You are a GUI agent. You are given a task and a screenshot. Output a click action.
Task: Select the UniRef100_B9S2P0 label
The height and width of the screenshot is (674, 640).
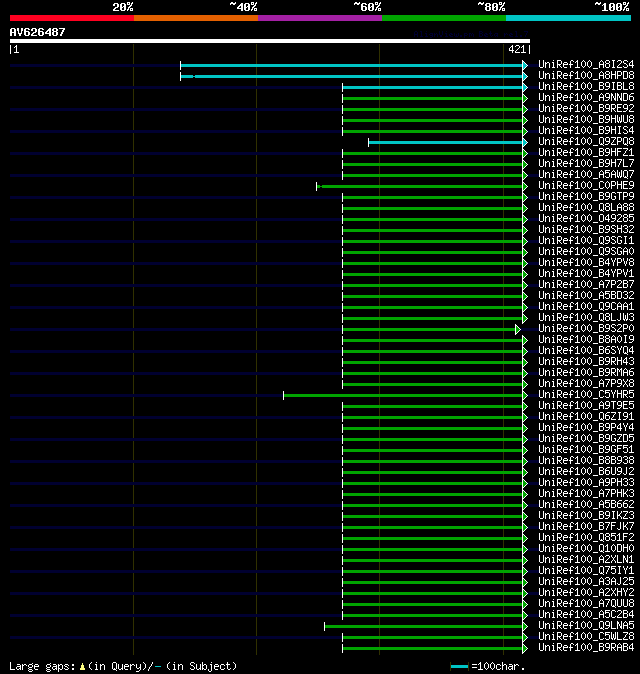(586, 328)
